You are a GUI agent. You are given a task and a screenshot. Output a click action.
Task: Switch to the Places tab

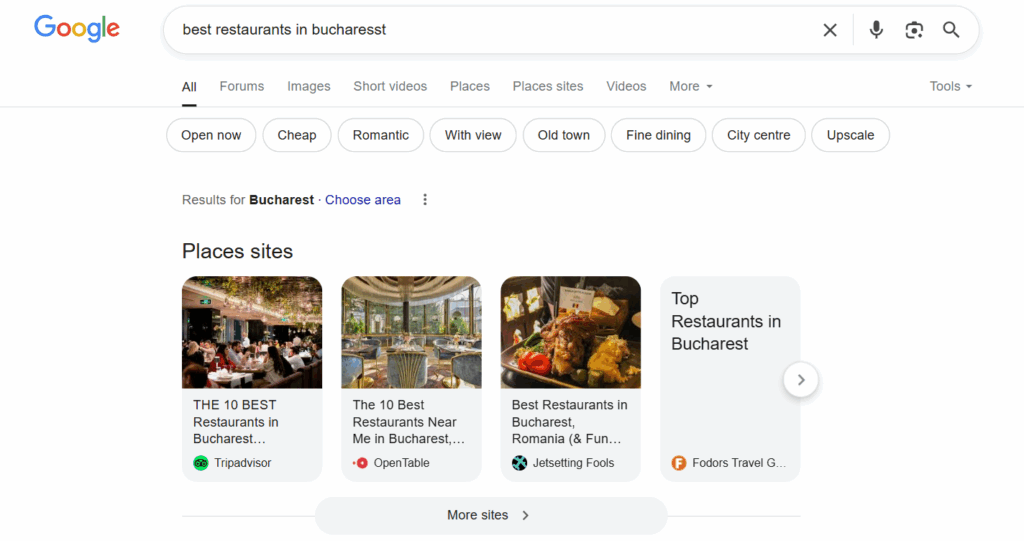pyautogui.click(x=470, y=86)
